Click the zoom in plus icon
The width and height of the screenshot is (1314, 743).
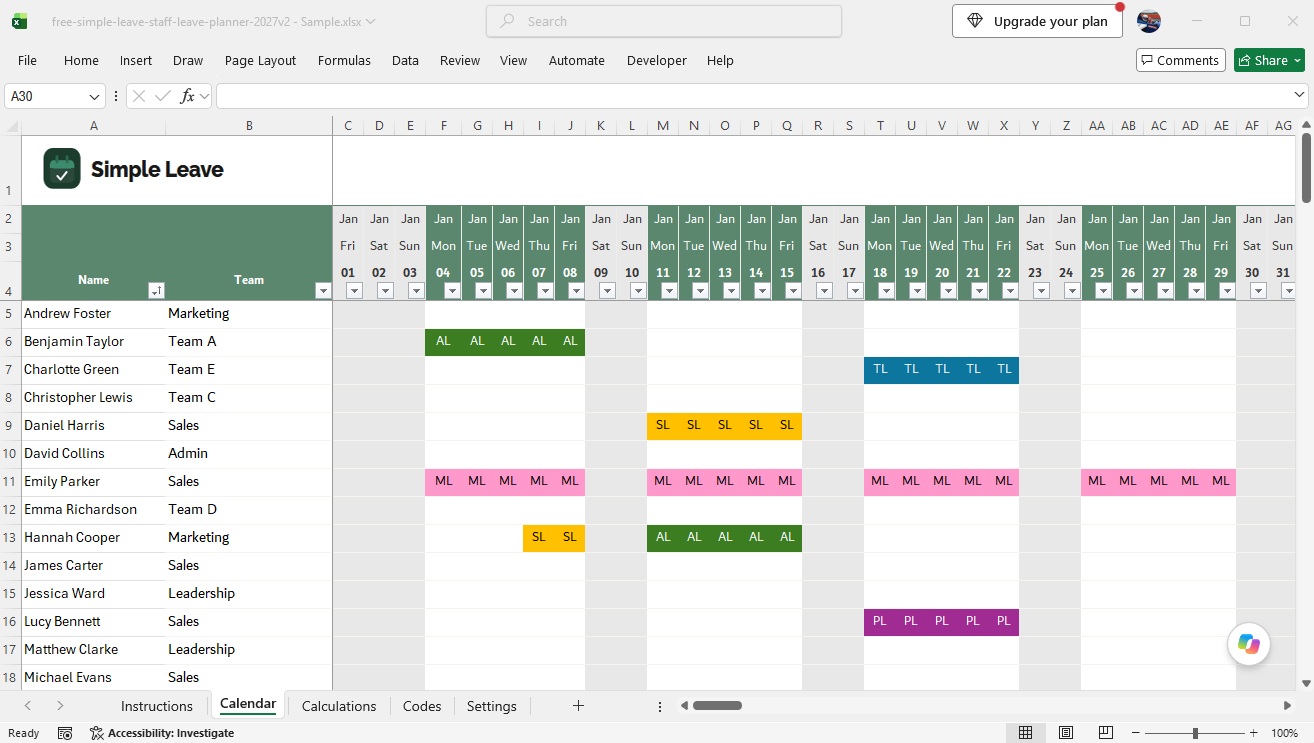pos(1254,733)
